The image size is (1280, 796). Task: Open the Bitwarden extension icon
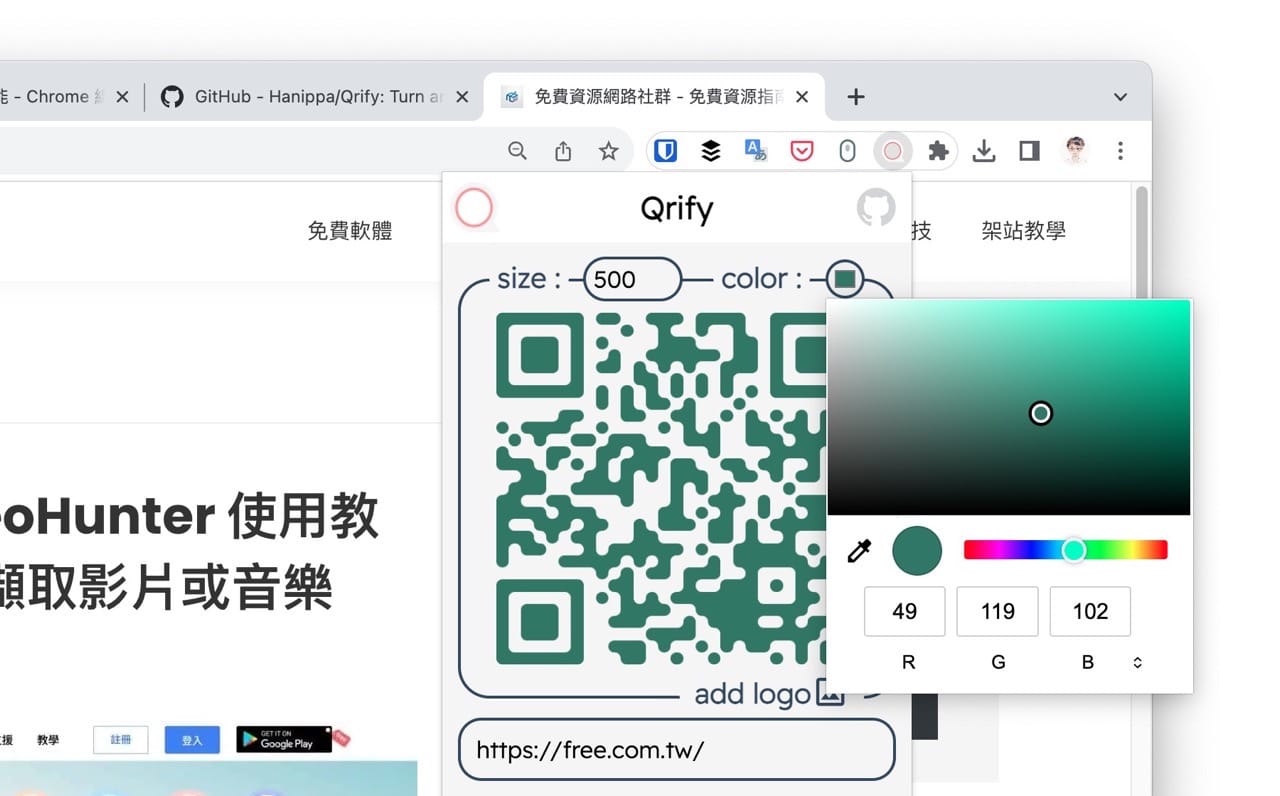click(x=665, y=151)
